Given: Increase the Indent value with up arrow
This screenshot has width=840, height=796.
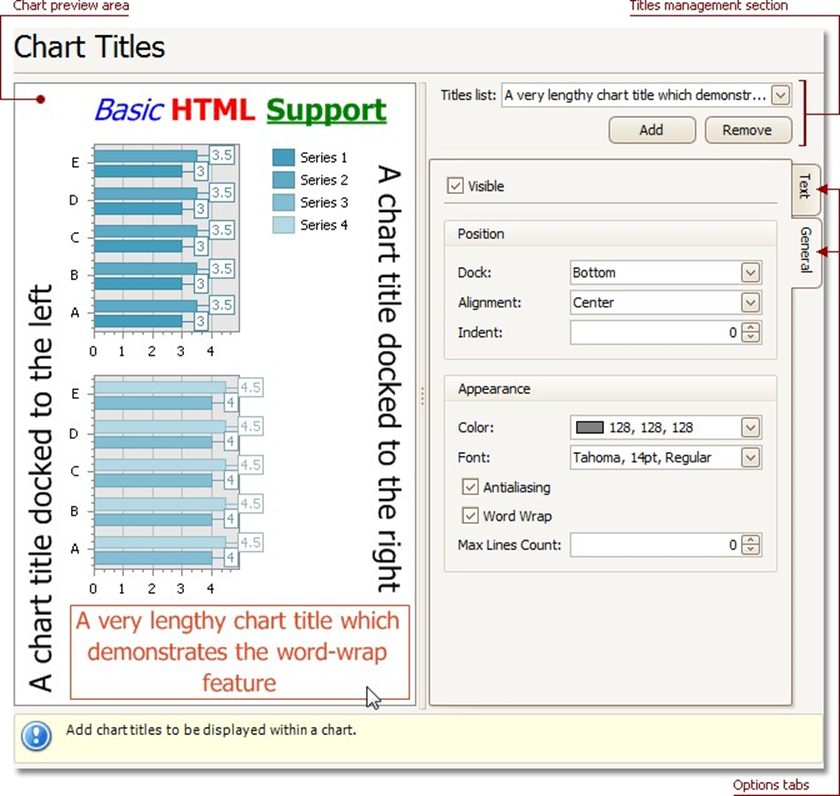Looking at the screenshot, I should (752, 327).
